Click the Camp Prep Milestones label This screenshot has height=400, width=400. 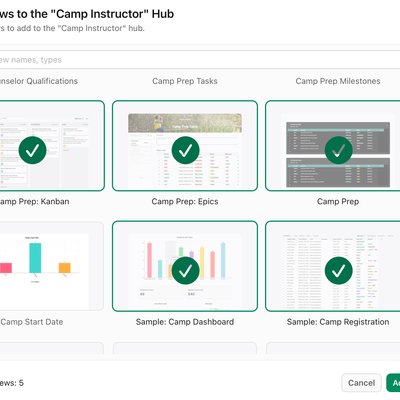pyautogui.click(x=338, y=81)
